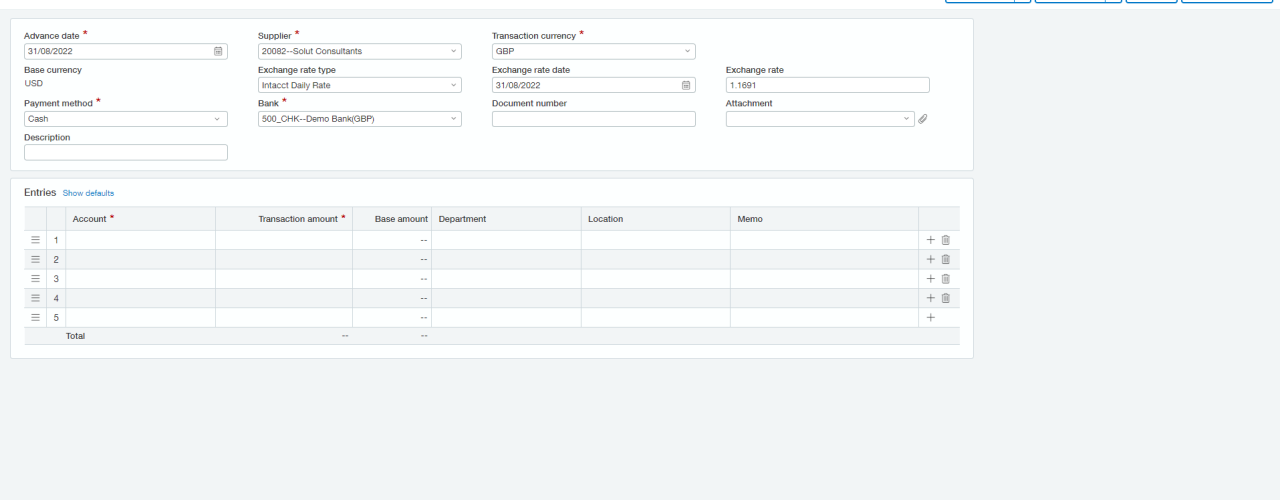This screenshot has width=1280, height=500.
Task: Open the Exchange rate date calendar picker
Action: point(686,85)
